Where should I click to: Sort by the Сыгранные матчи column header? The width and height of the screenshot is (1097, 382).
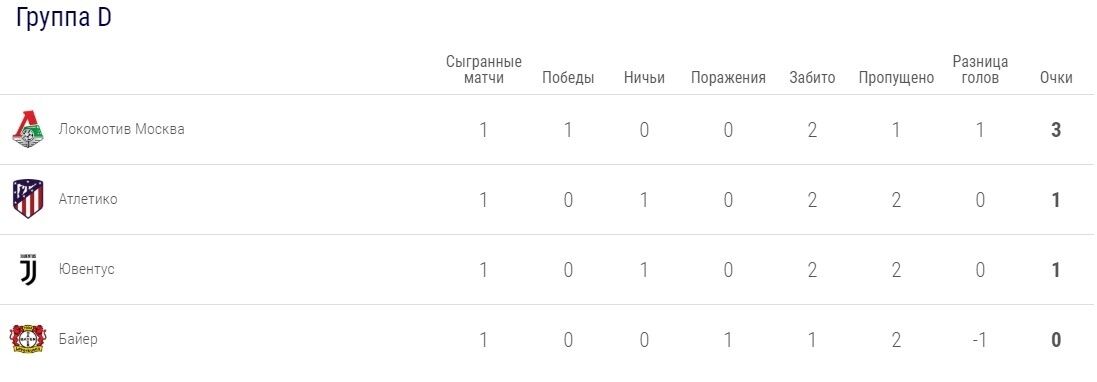(484, 70)
